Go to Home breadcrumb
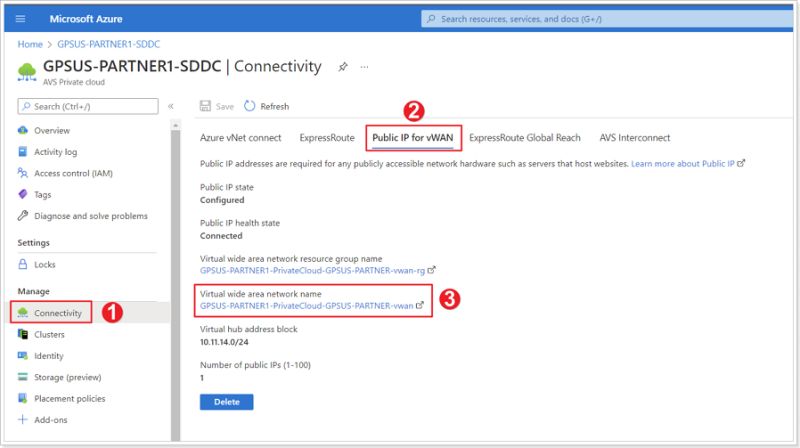This screenshot has height=448, width=800. 30,44
